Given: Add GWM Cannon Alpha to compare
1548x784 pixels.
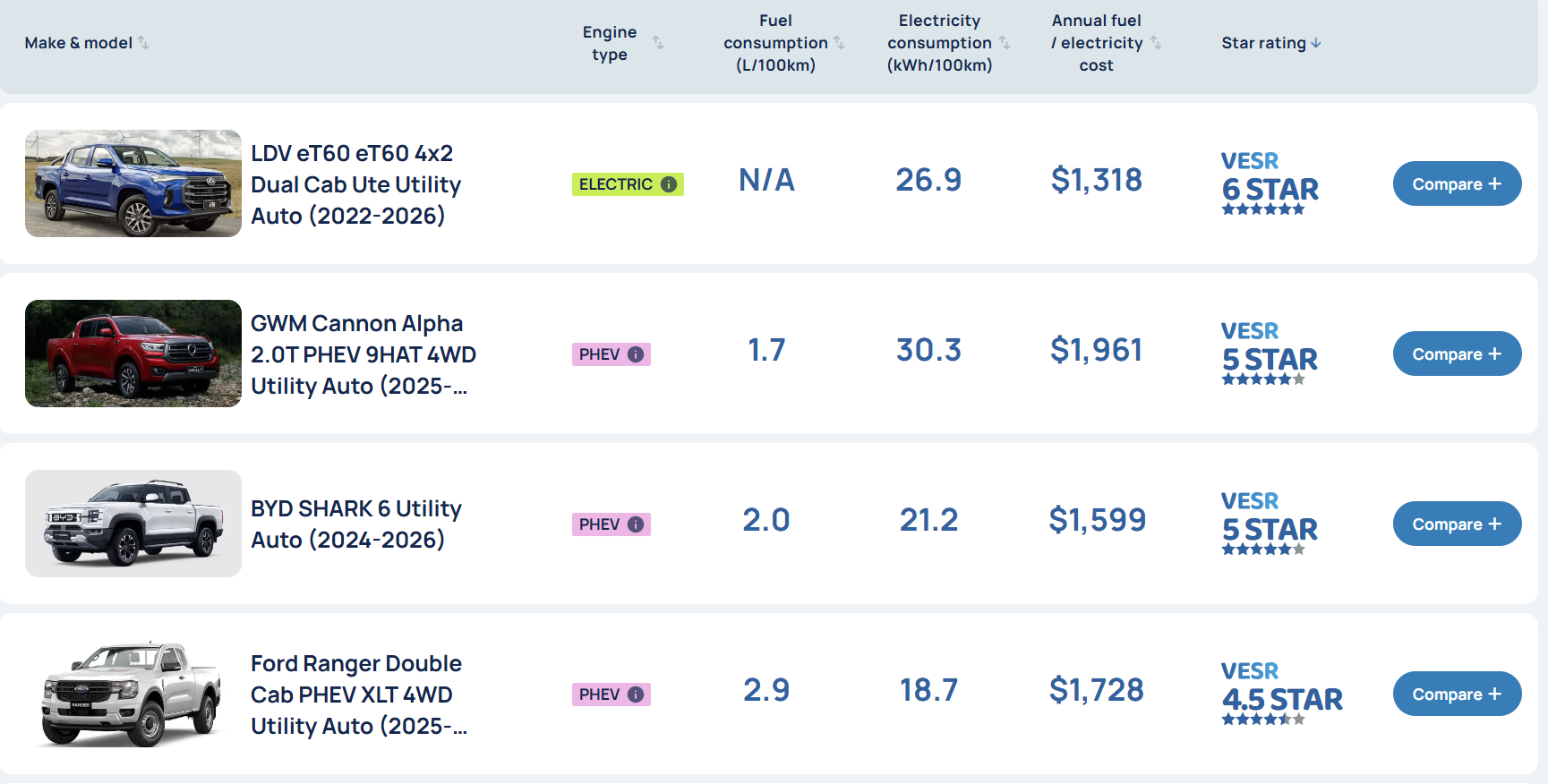Looking at the screenshot, I should (1457, 354).
